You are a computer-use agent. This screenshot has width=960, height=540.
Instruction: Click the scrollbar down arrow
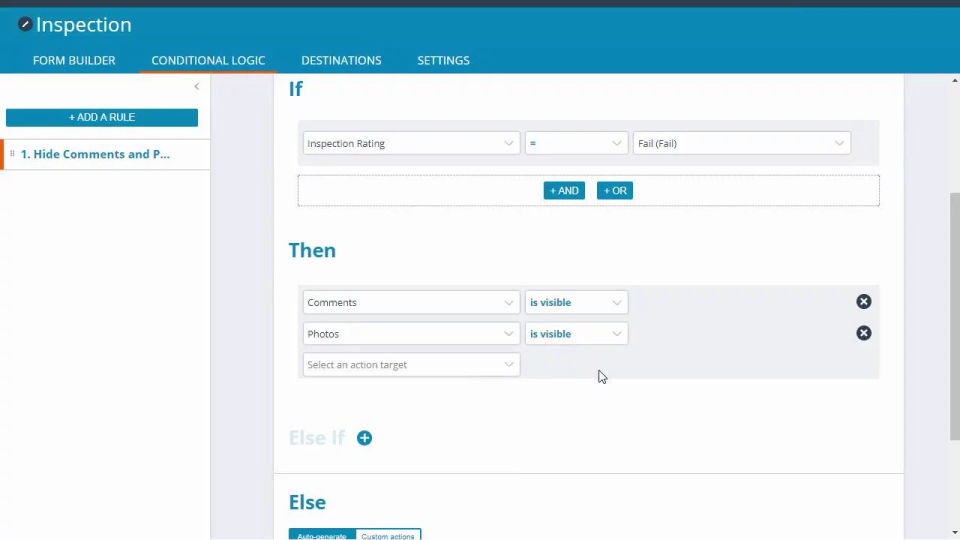(954, 533)
